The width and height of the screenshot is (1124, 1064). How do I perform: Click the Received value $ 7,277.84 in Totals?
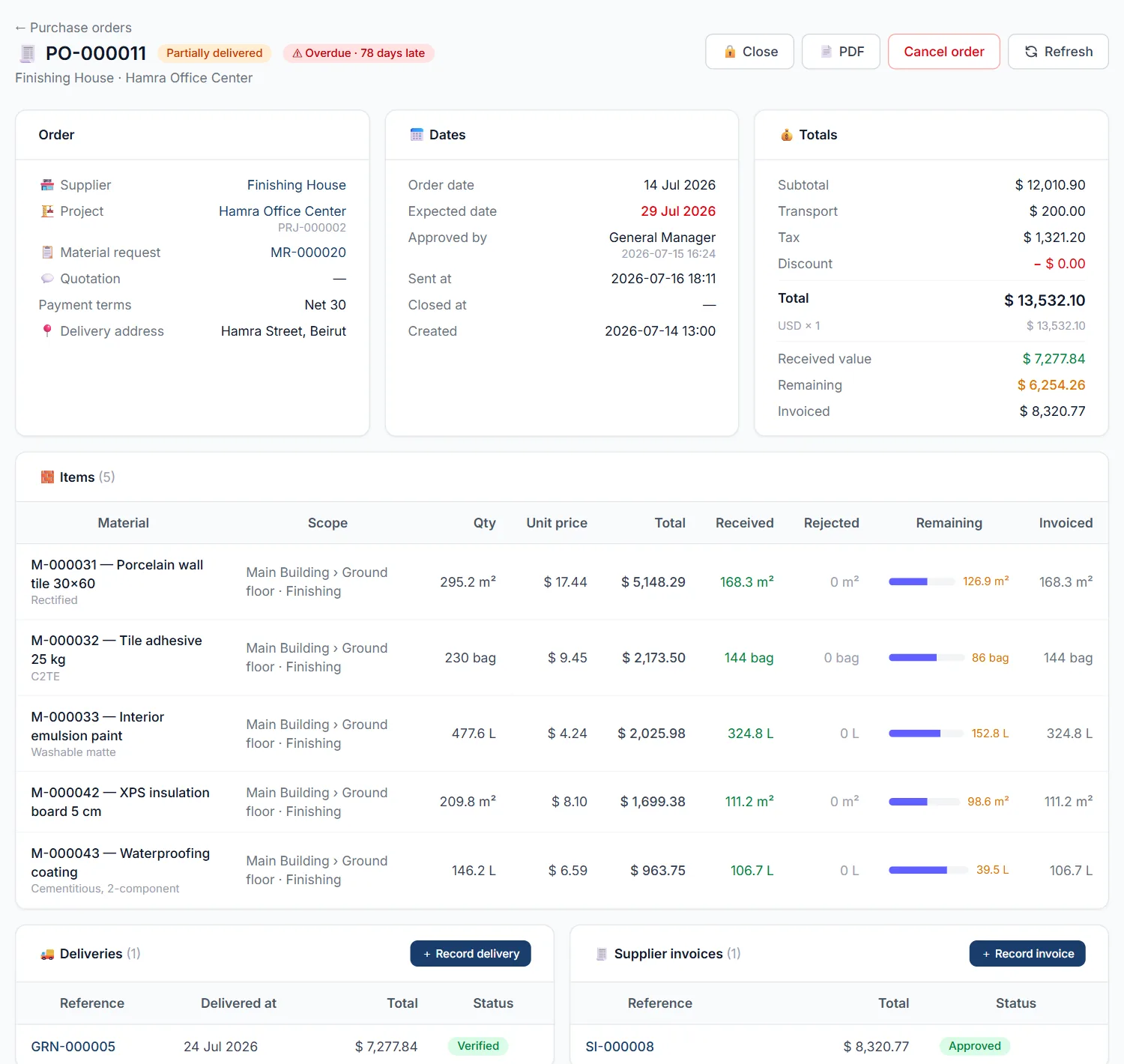pyautogui.click(x=1054, y=359)
